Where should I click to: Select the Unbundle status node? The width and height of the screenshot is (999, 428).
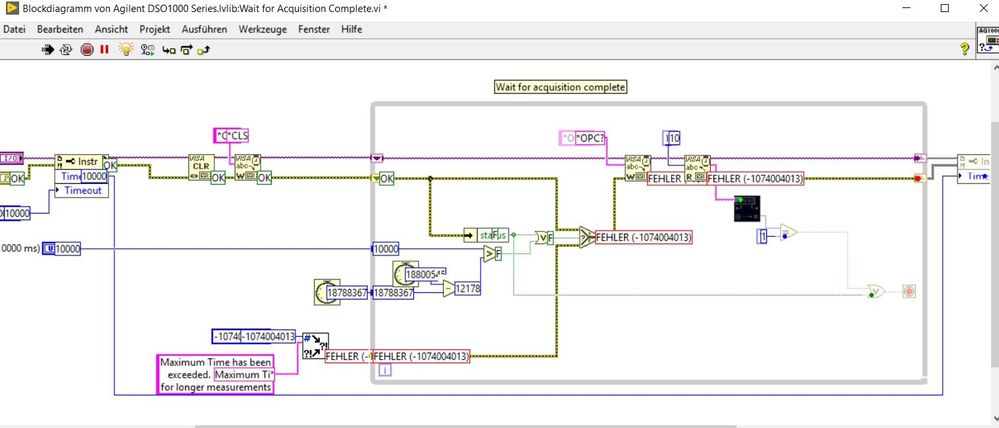coord(485,235)
